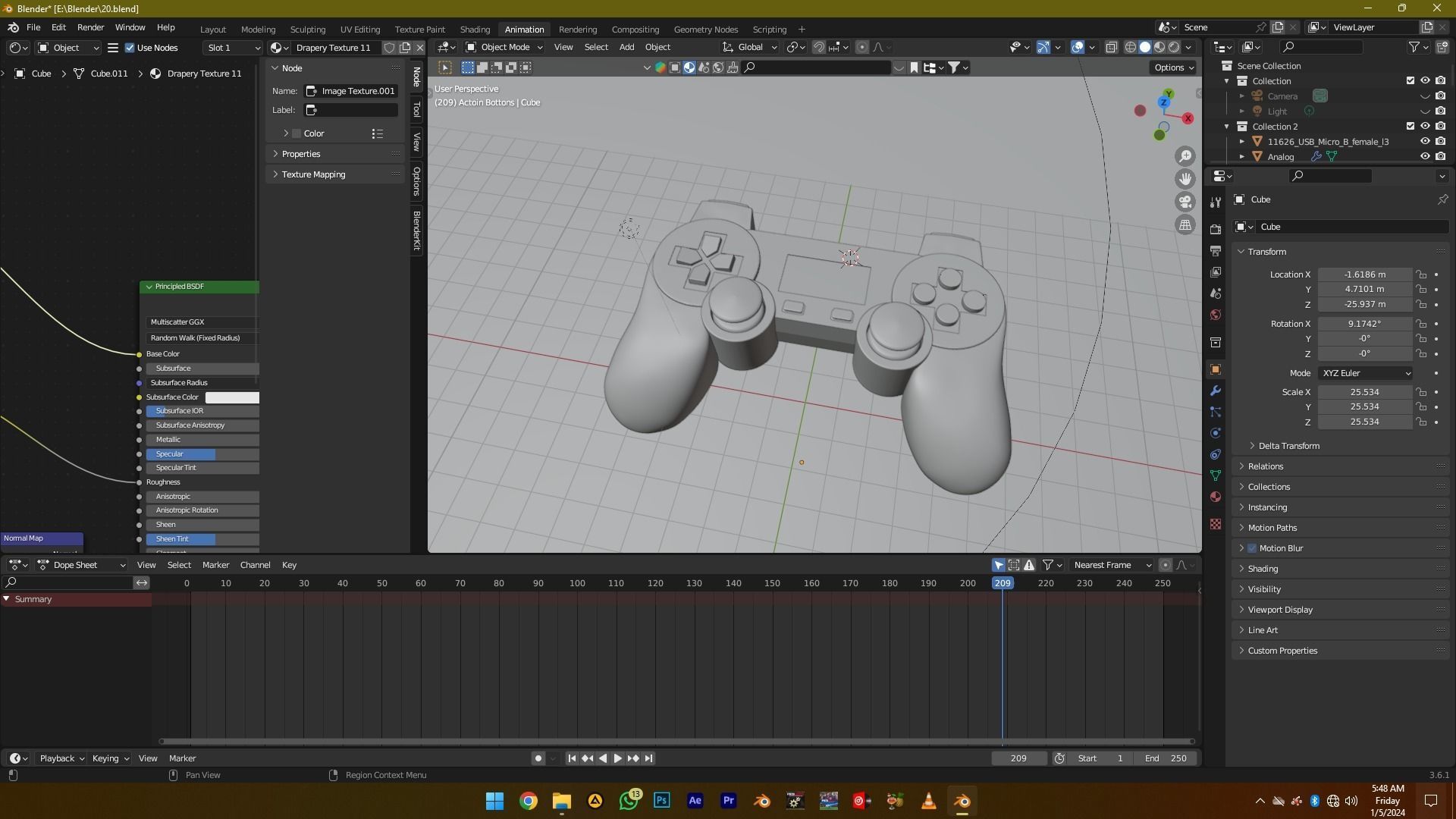Open the File menu

pos(33,27)
